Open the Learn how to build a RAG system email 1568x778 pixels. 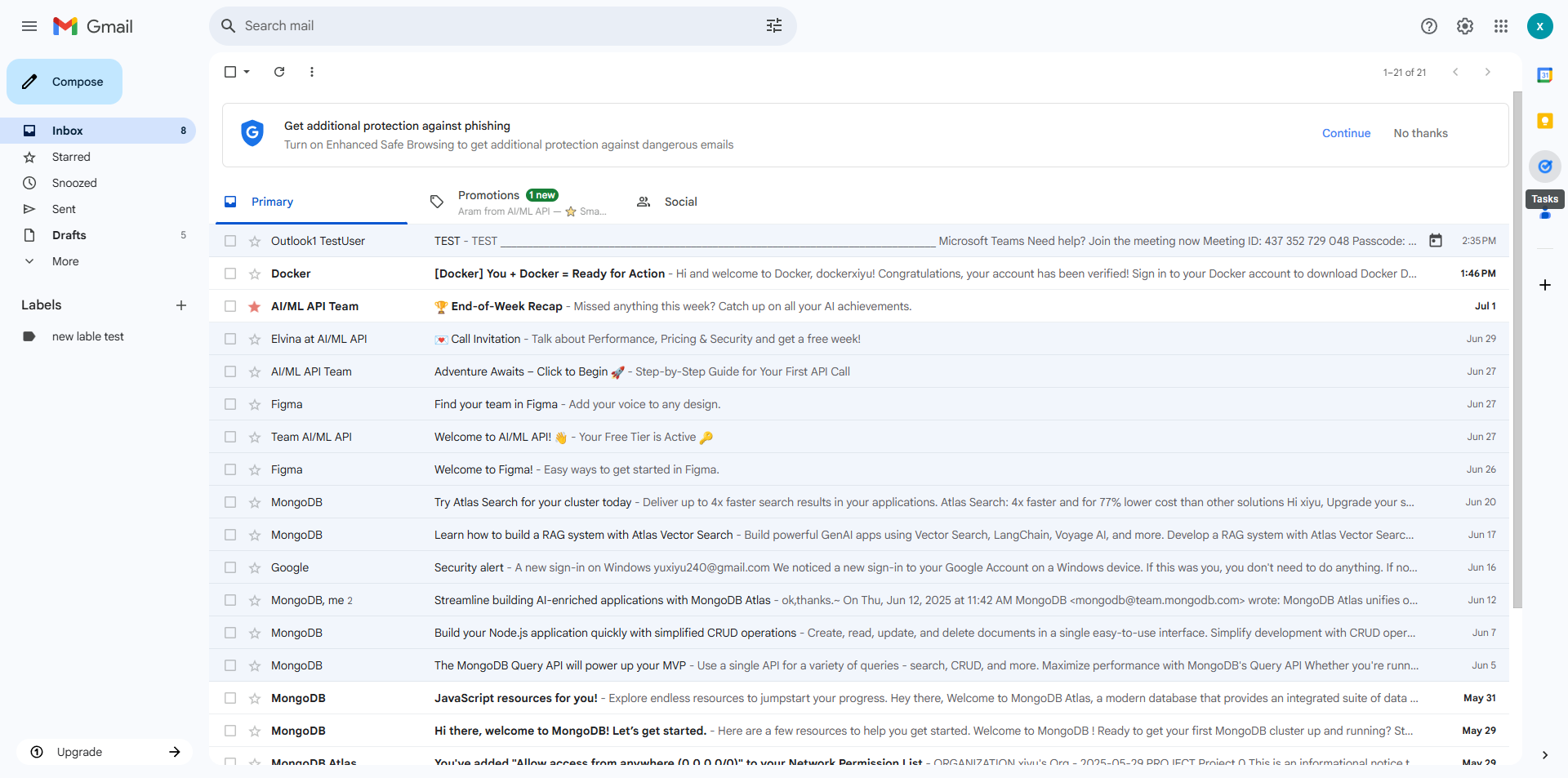tap(859, 535)
